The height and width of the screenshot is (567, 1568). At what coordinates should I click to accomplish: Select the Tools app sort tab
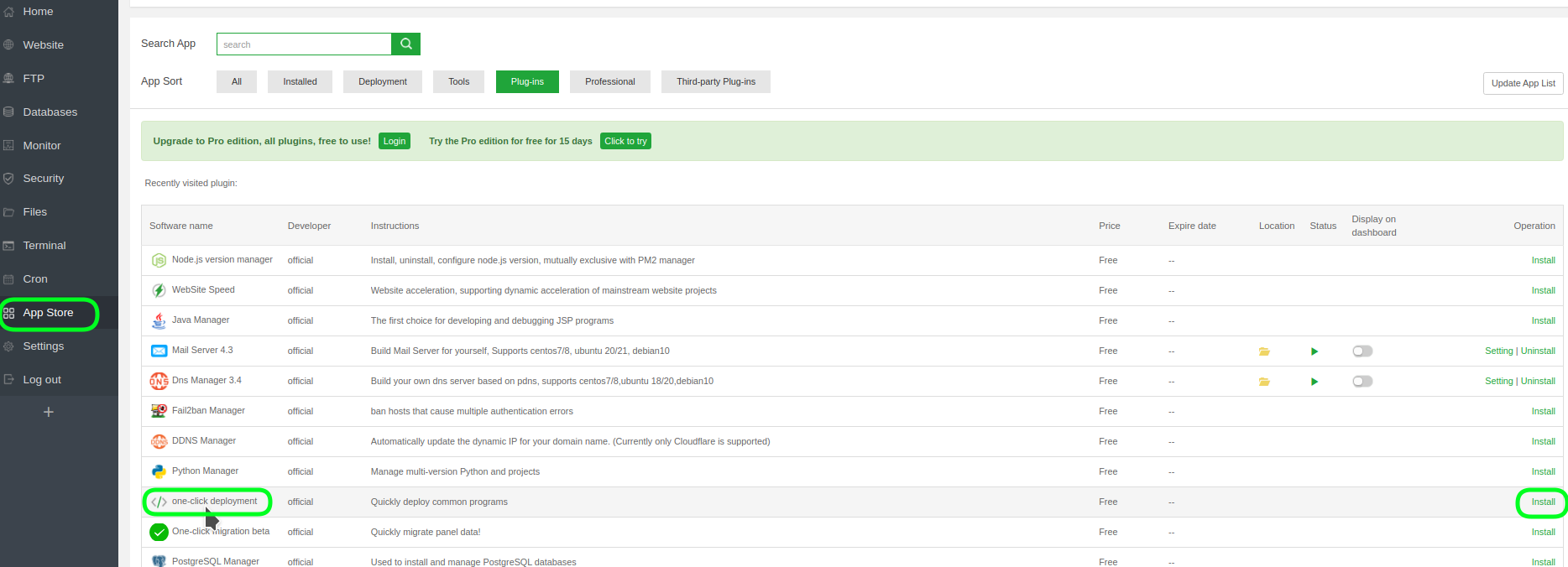pos(458,81)
